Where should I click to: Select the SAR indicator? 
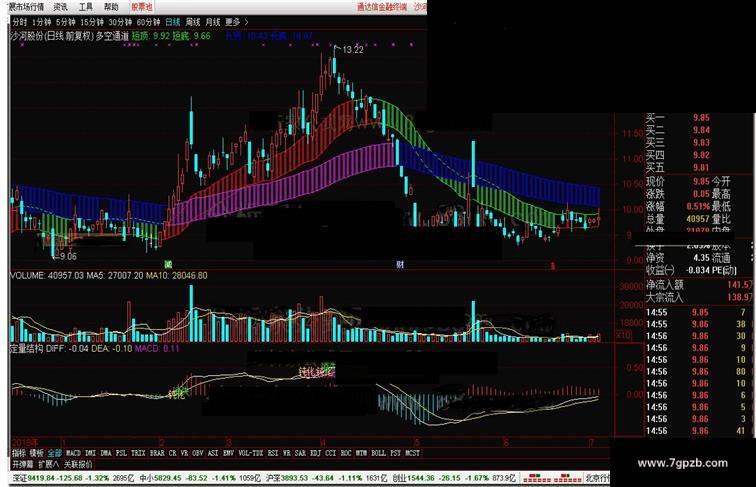300,453
